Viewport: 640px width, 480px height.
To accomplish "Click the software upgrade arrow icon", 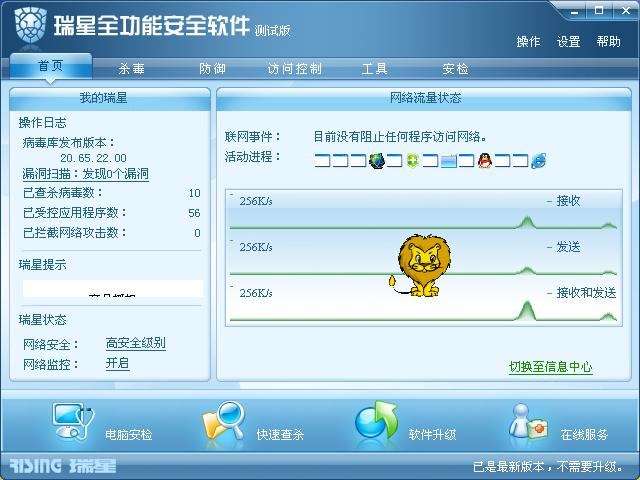I will 376,420.
